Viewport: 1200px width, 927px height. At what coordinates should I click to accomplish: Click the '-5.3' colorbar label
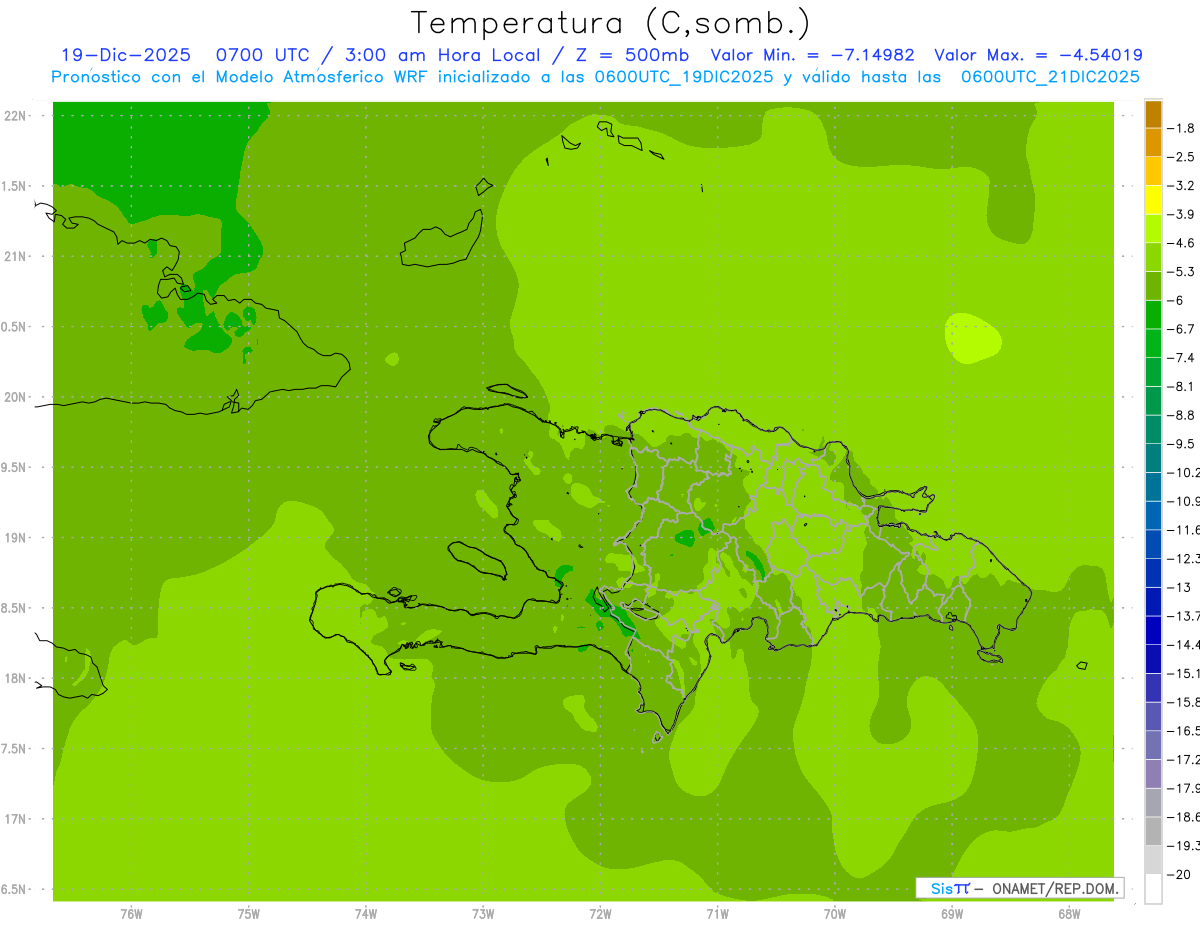[1183, 272]
